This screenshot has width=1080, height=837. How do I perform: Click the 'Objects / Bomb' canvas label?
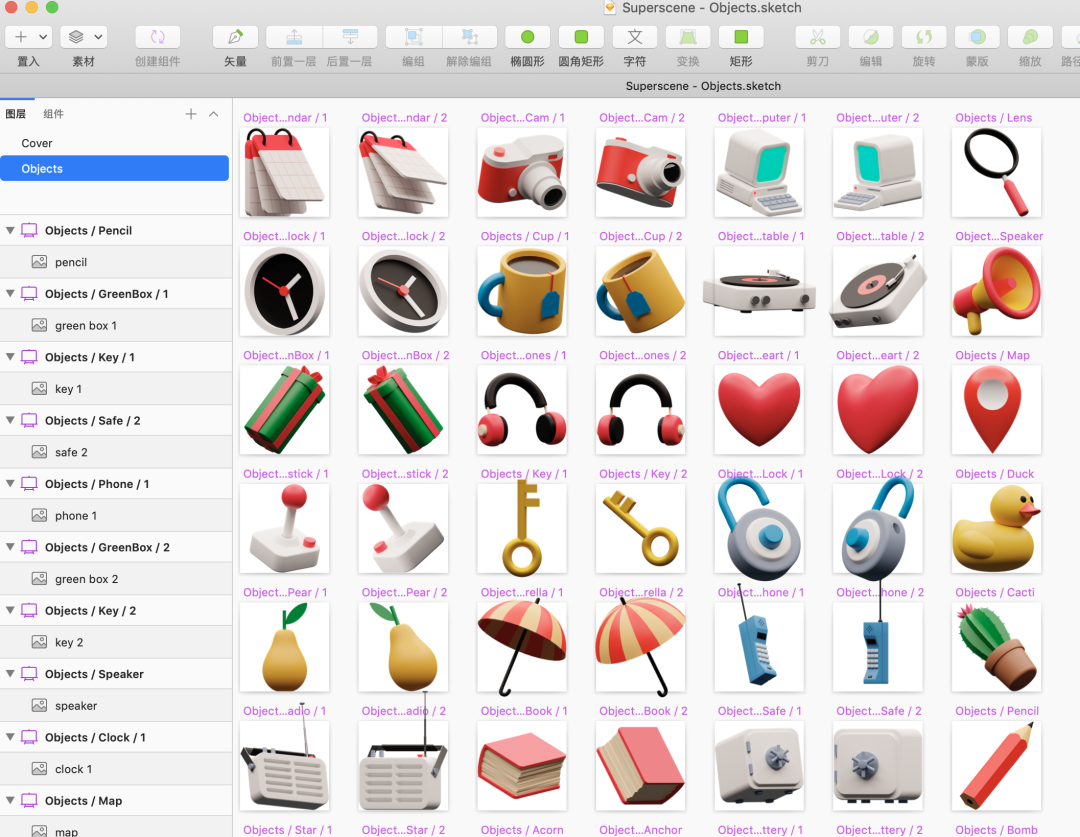(996, 830)
